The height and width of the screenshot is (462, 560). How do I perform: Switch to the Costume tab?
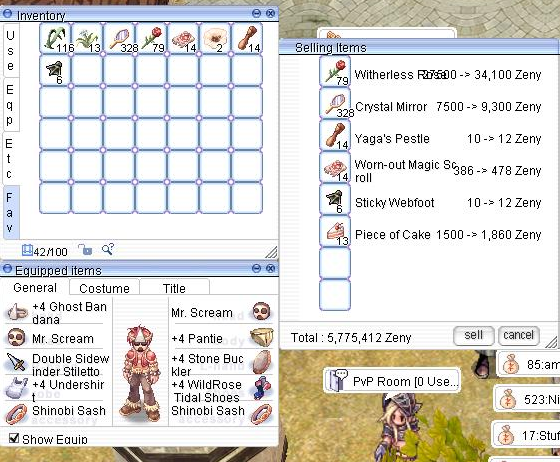pos(104,288)
